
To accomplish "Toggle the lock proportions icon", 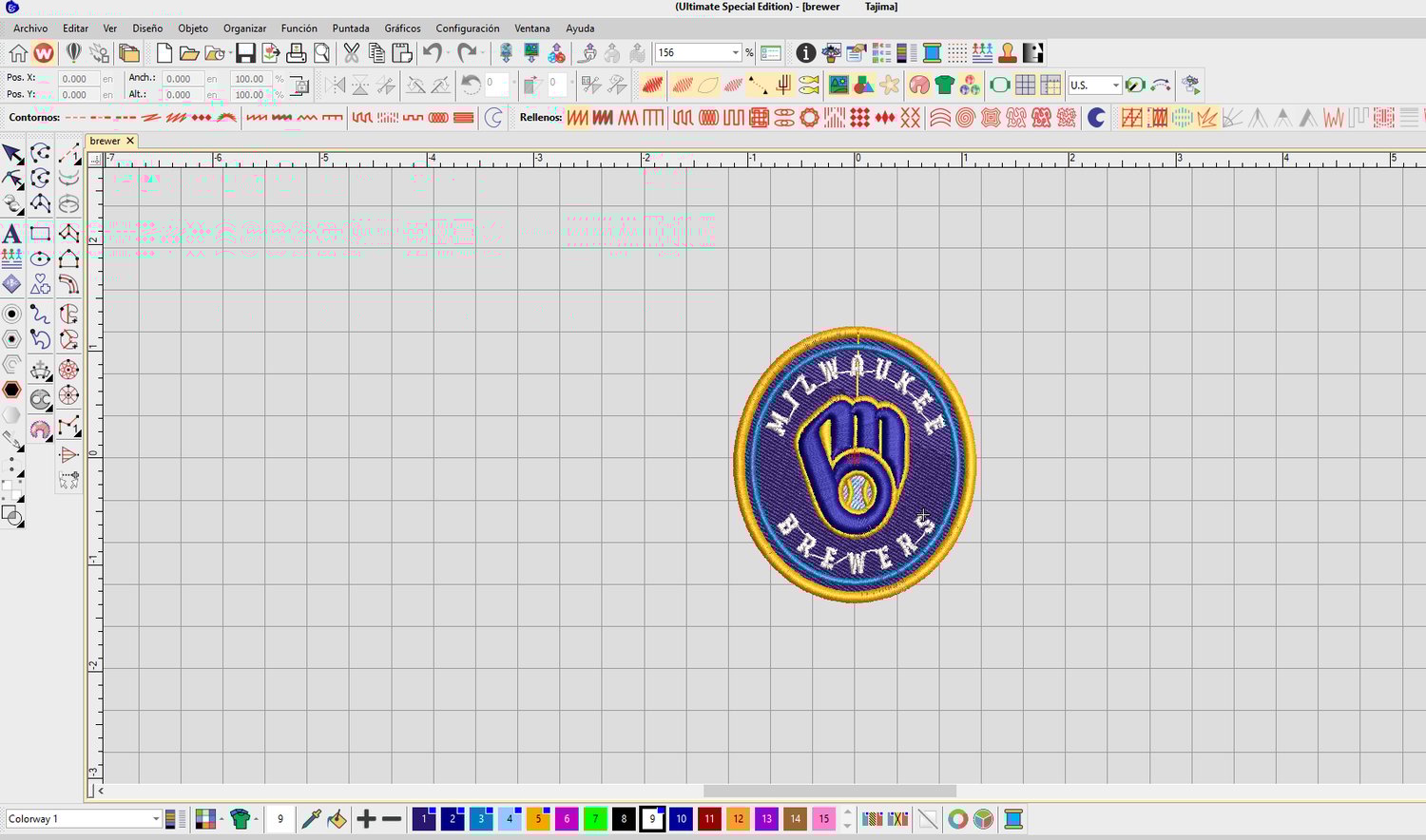I will click(299, 86).
